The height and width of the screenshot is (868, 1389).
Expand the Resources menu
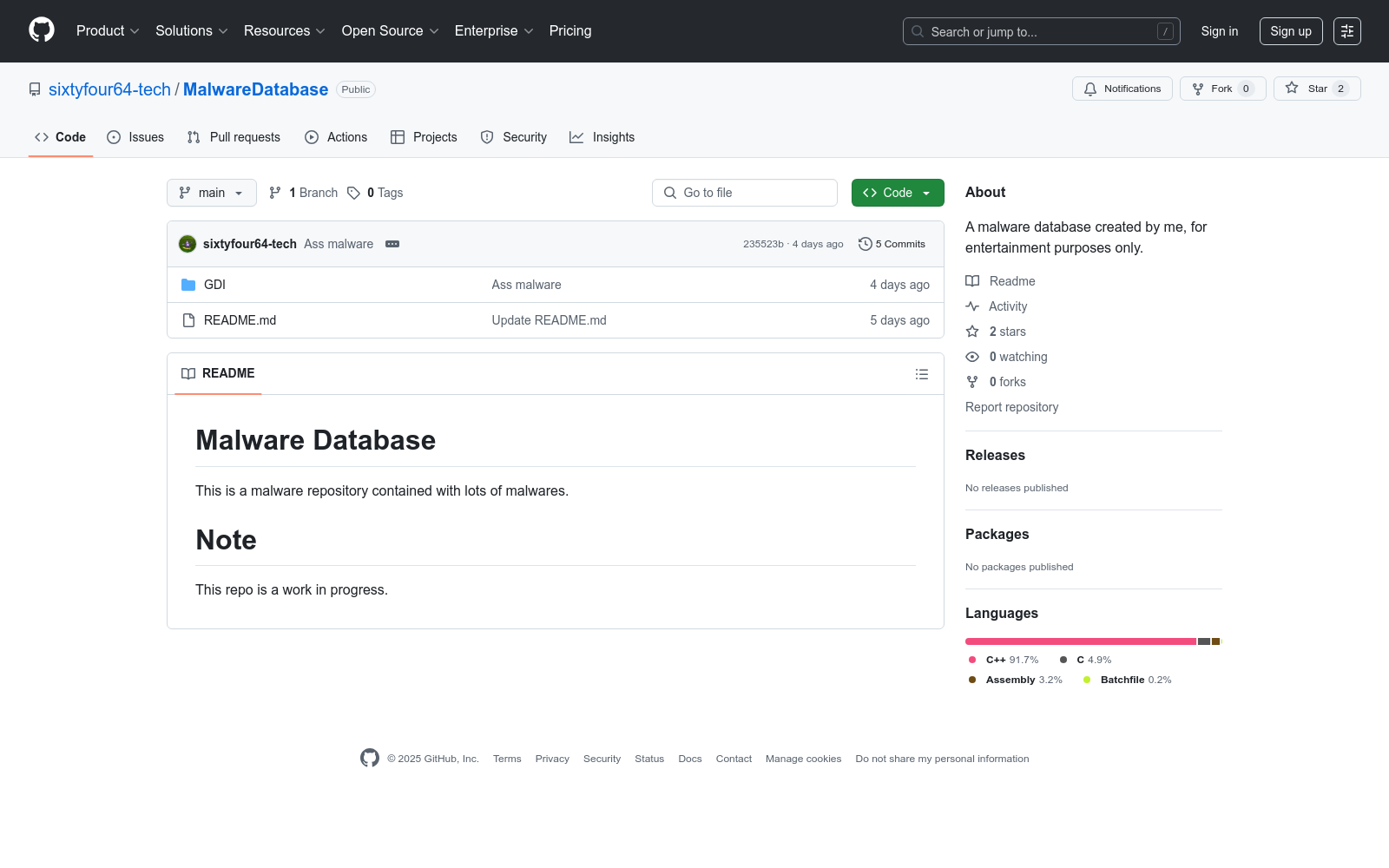pos(285,31)
